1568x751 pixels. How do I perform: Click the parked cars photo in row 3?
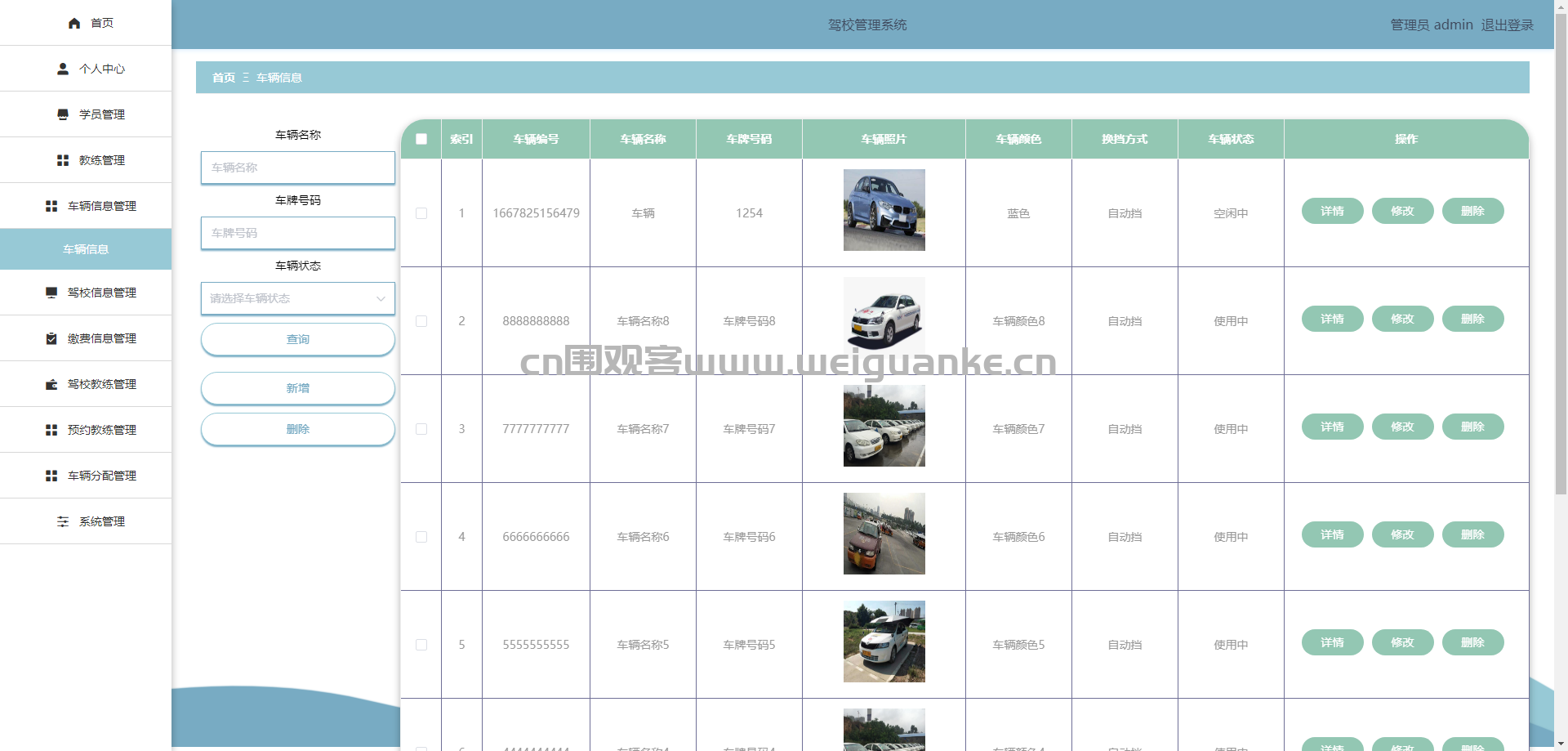pyautogui.click(x=884, y=426)
